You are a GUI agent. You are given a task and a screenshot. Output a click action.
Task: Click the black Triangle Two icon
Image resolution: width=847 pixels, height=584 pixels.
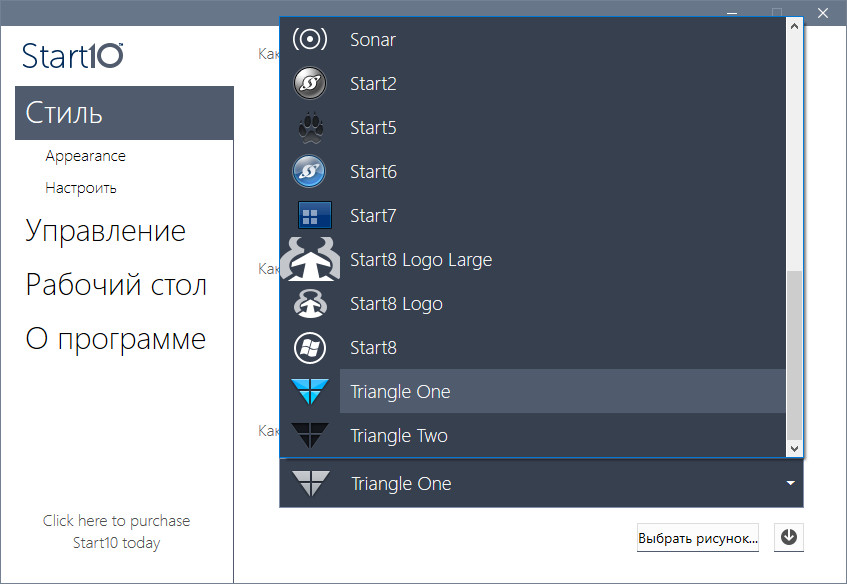pyautogui.click(x=310, y=435)
